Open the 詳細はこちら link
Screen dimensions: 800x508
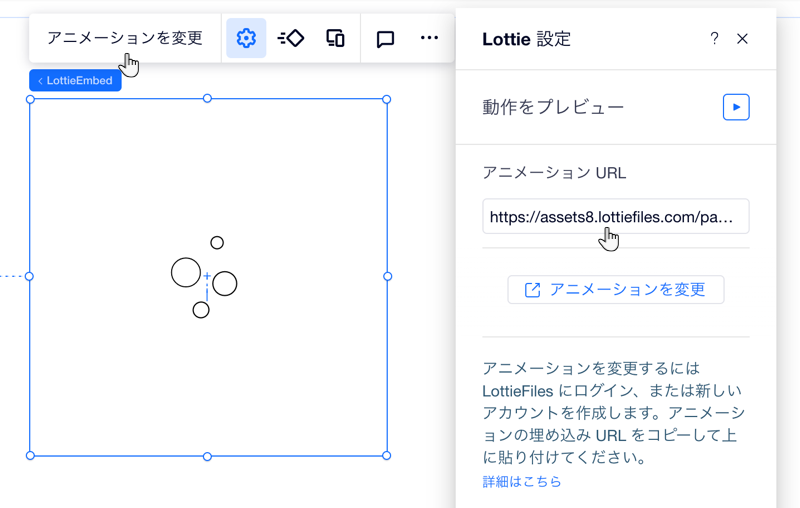[522, 482]
